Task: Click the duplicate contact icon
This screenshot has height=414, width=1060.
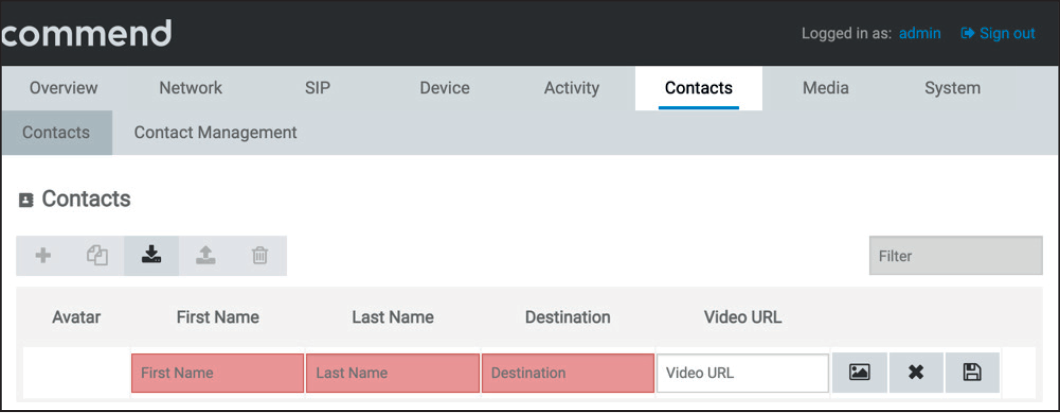Action: coord(97,256)
